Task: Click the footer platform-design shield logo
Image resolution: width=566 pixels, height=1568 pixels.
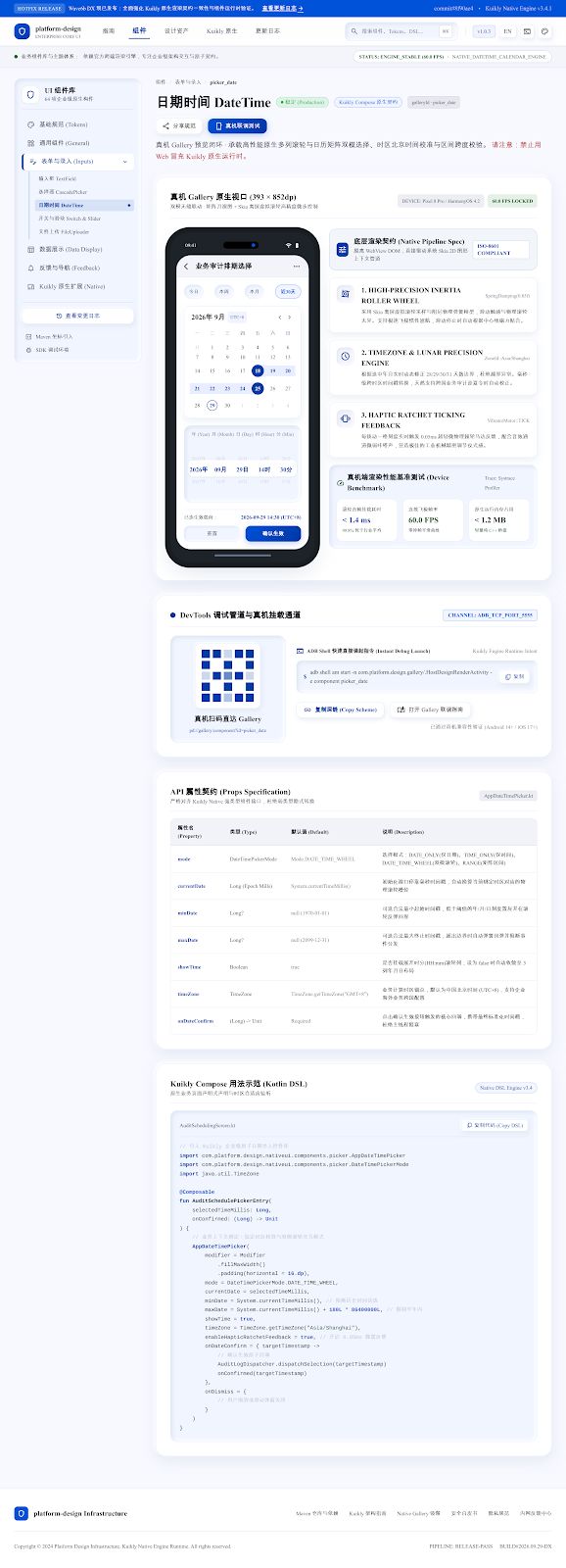Action: point(22,1513)
